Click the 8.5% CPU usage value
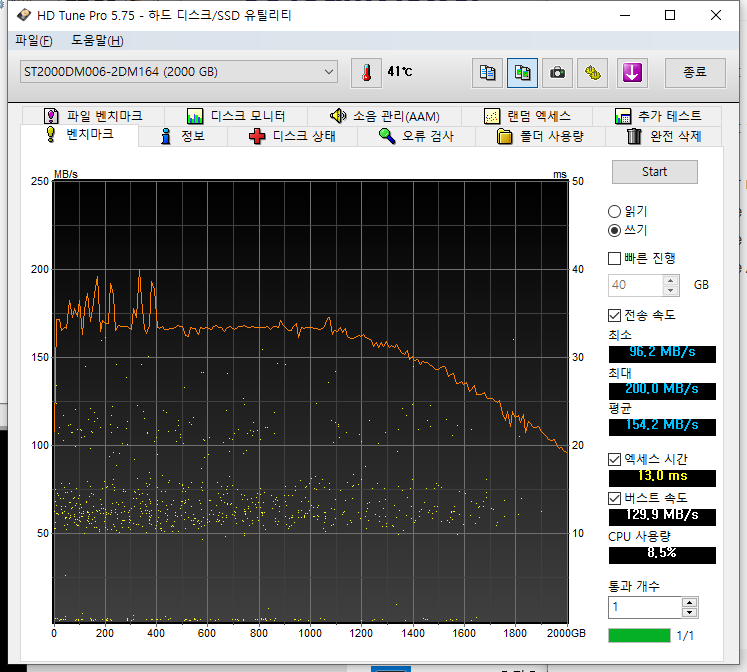747x672 pixels. (662, 553)
